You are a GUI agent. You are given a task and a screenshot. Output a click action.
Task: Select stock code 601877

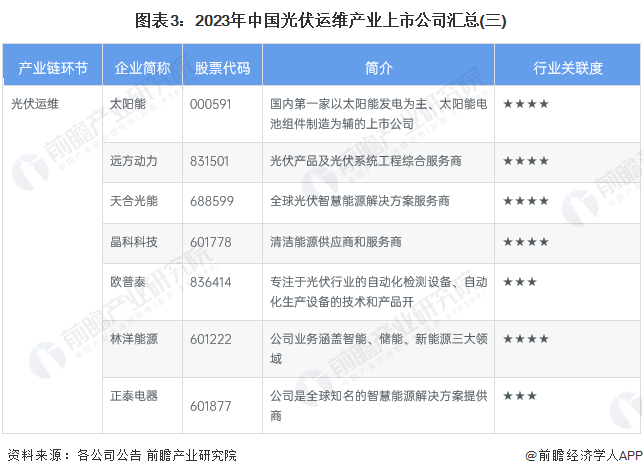coord(210,406)
